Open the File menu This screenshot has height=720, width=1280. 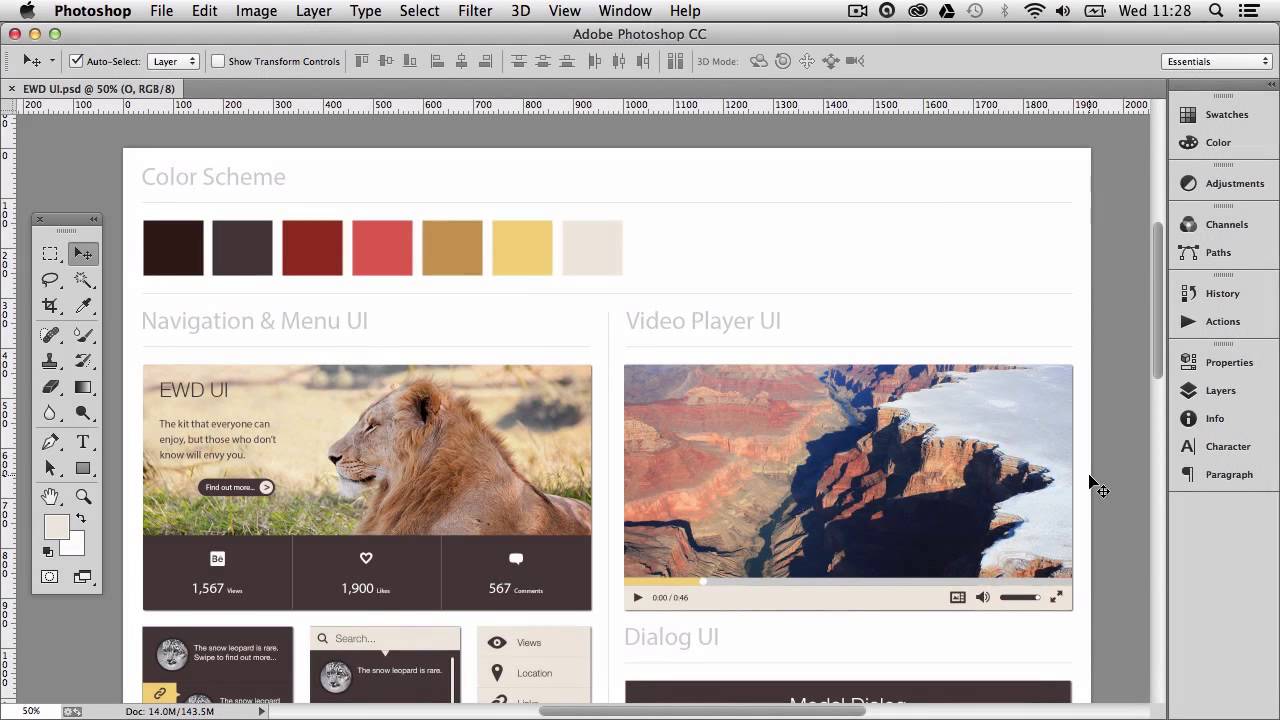pyautogui.click(x=161, y=11)
